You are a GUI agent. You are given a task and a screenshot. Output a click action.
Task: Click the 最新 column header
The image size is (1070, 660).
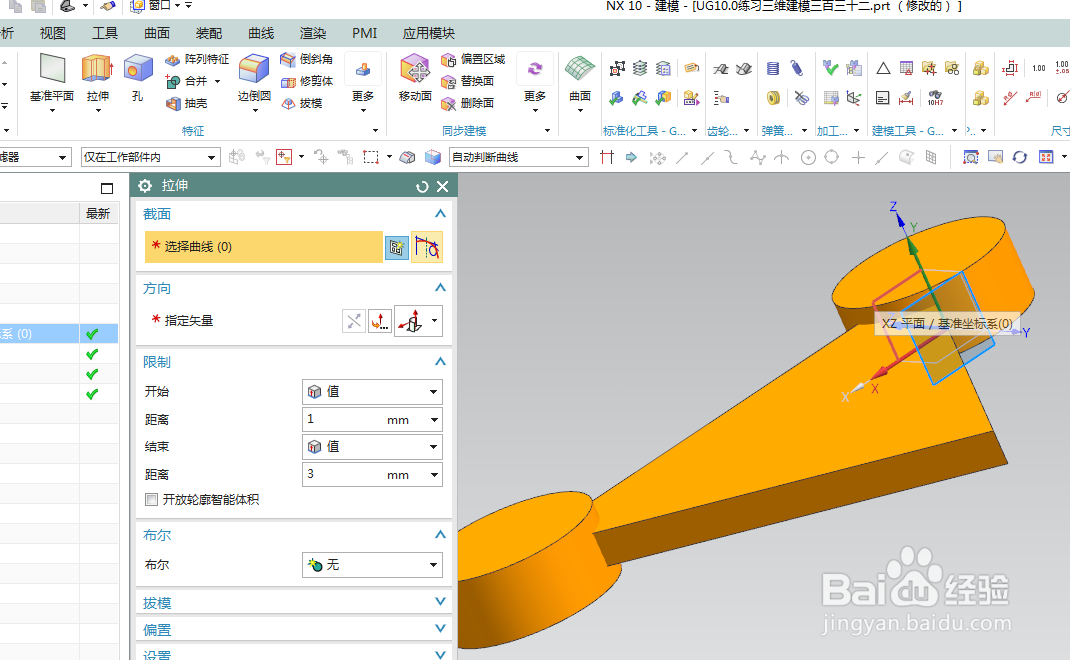tap(98, 214)
